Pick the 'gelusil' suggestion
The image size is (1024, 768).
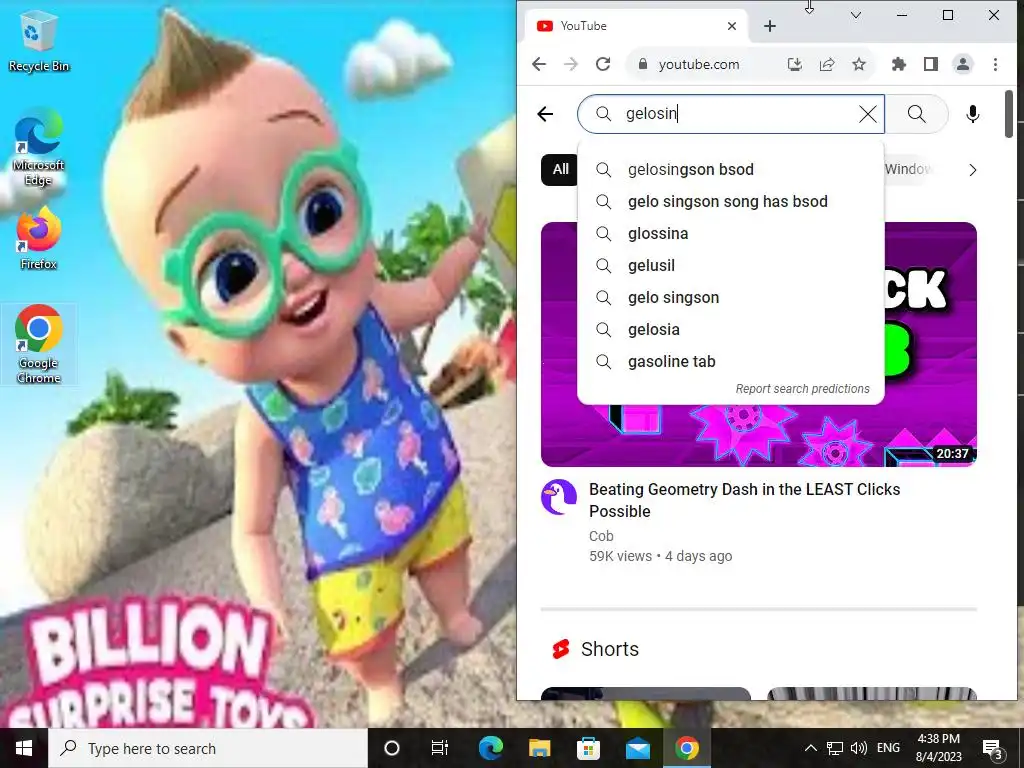point(731,266)
